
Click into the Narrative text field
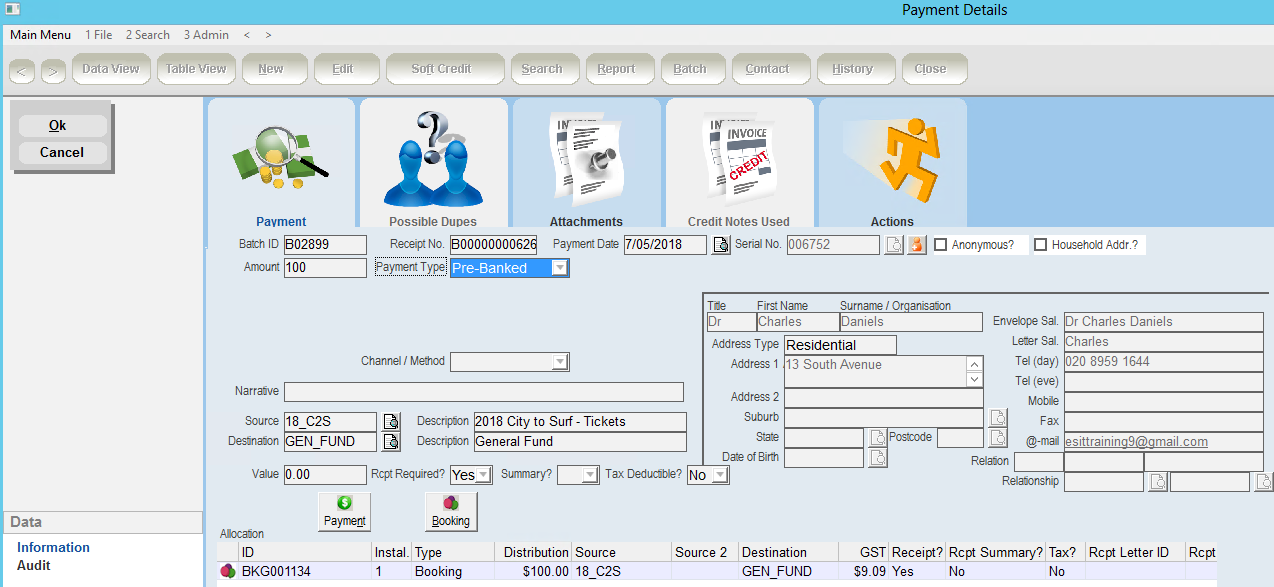[x=483, y=392]
